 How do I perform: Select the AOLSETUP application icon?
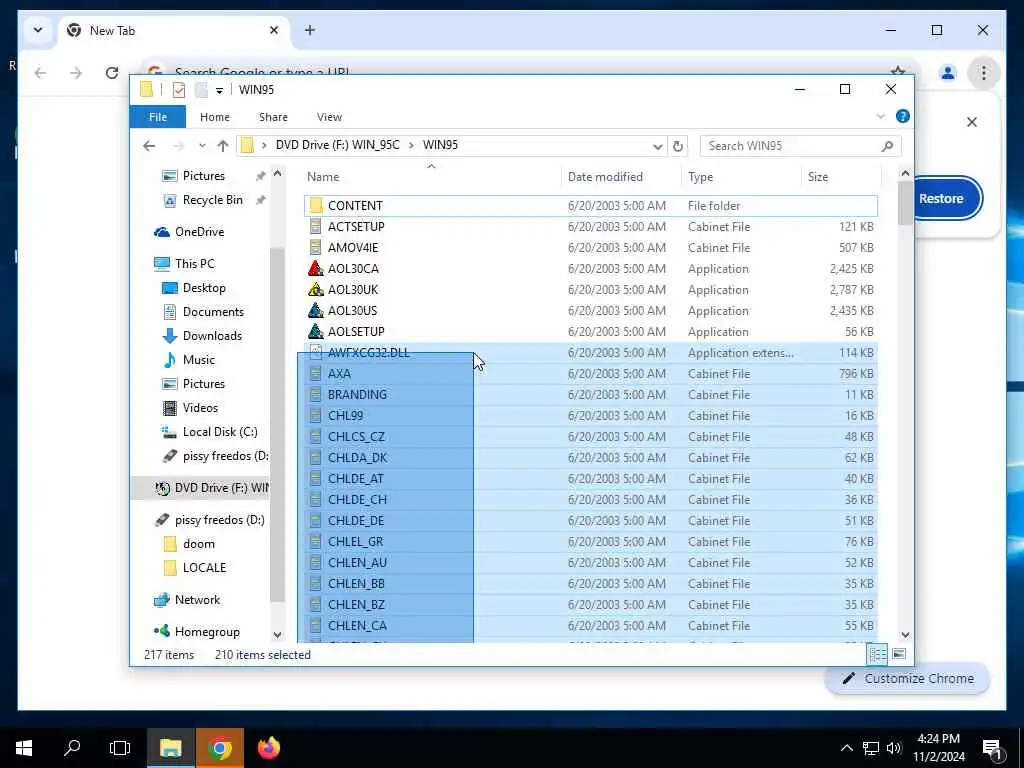click(x=316, y=331)
